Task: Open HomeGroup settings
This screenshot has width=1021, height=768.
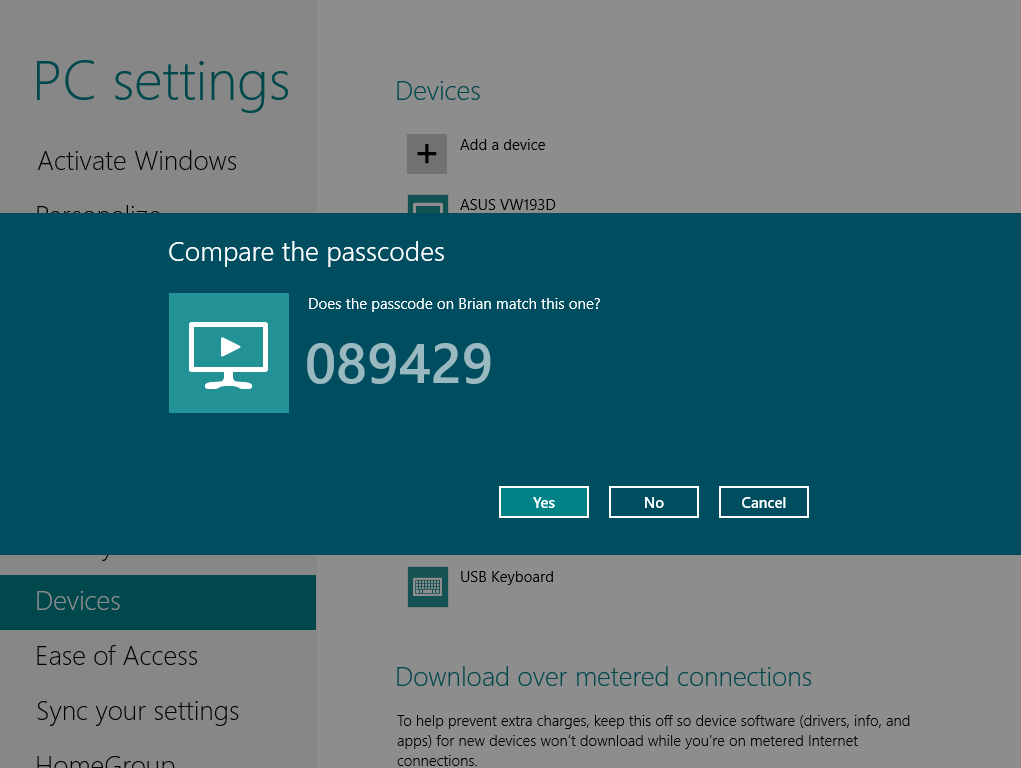Action: tap(105, 757)
